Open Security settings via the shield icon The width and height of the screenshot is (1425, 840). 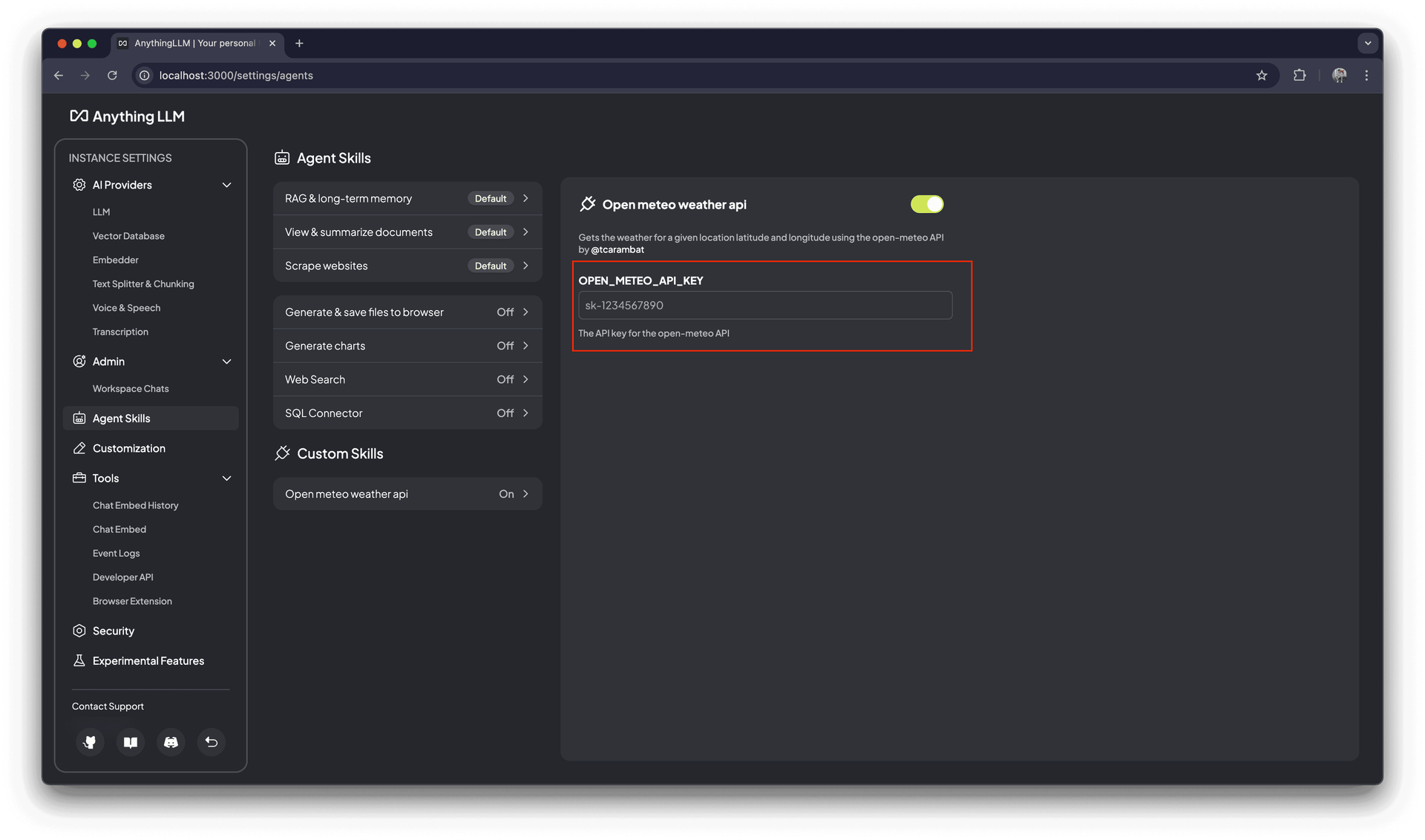[79, 631]
